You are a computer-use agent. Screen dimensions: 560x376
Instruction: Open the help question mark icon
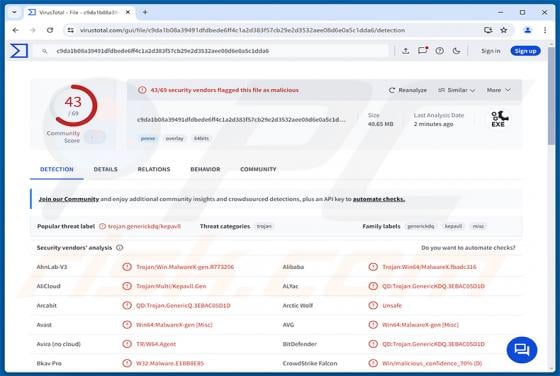tap(440, 51)
